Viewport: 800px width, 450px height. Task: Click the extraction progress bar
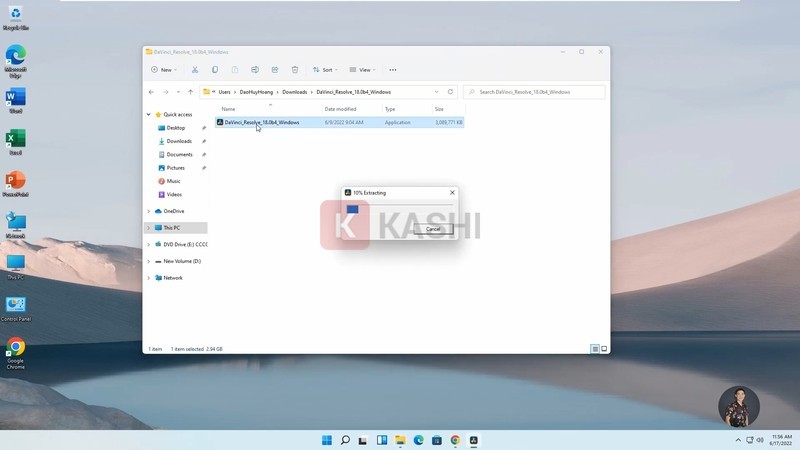399,209
